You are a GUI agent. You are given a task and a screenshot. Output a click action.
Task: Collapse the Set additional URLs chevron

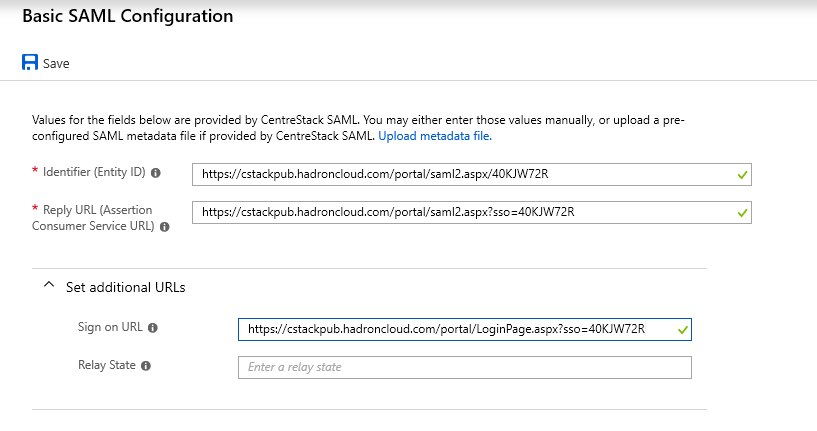click(49, 285)
